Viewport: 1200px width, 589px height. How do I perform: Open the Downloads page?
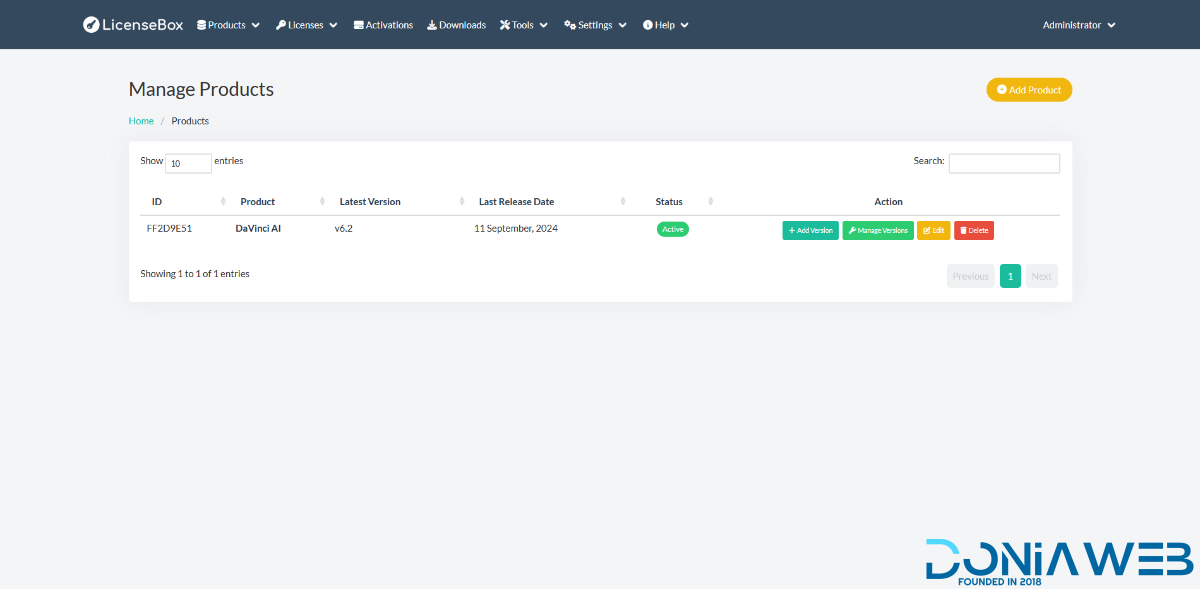coord(456,25)
